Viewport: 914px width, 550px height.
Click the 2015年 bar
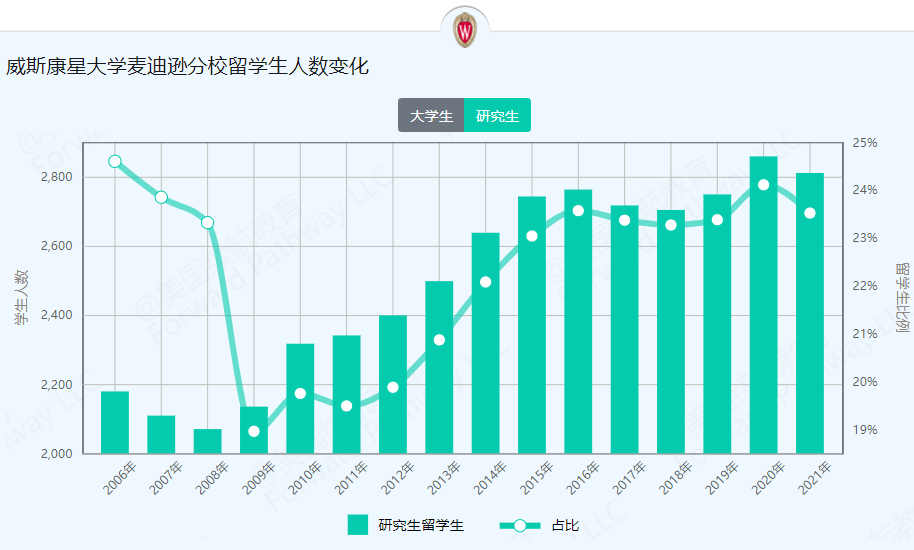[532, 325]
